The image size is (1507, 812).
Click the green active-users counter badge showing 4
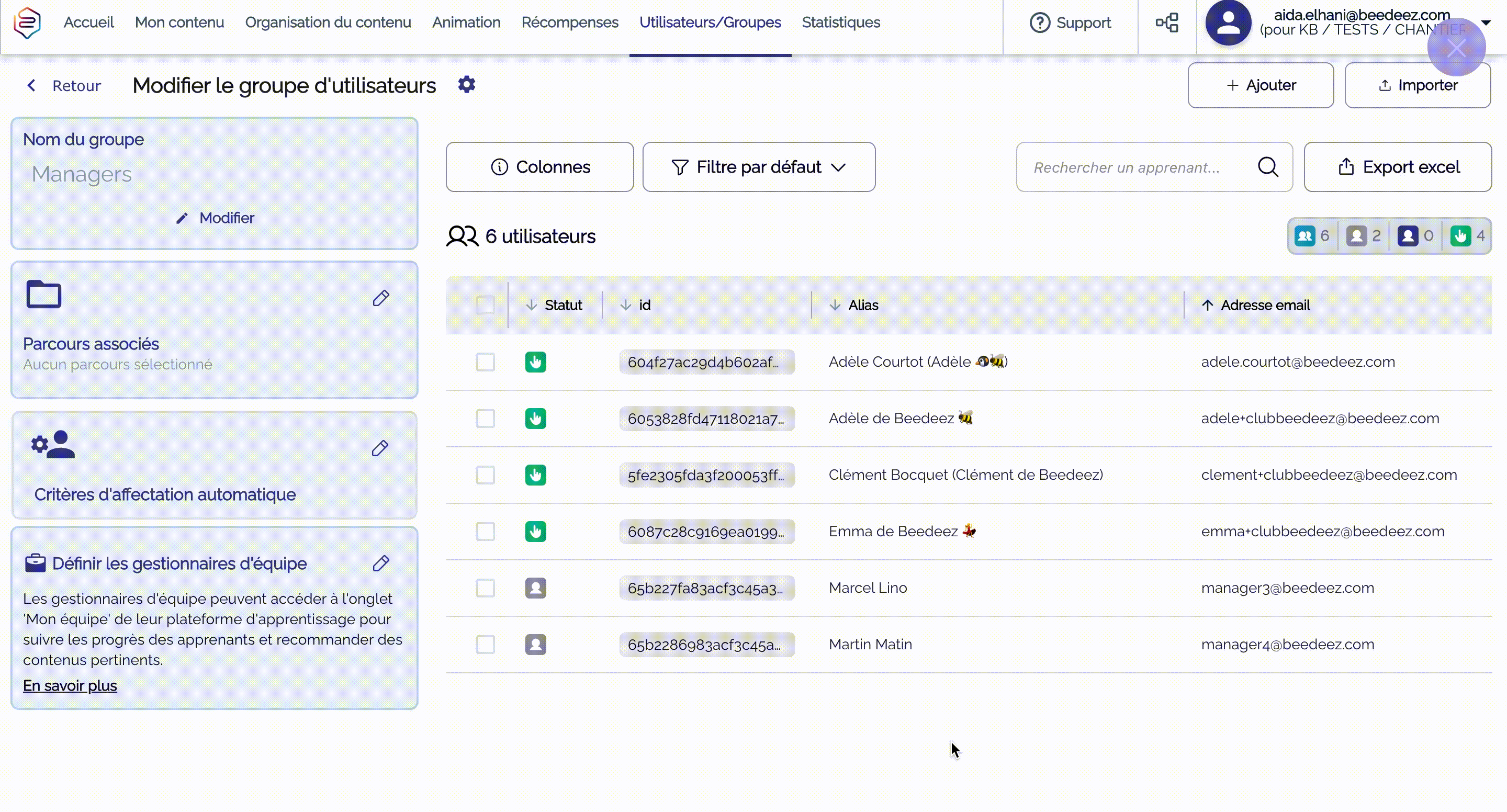click(x=1467, y=236)
